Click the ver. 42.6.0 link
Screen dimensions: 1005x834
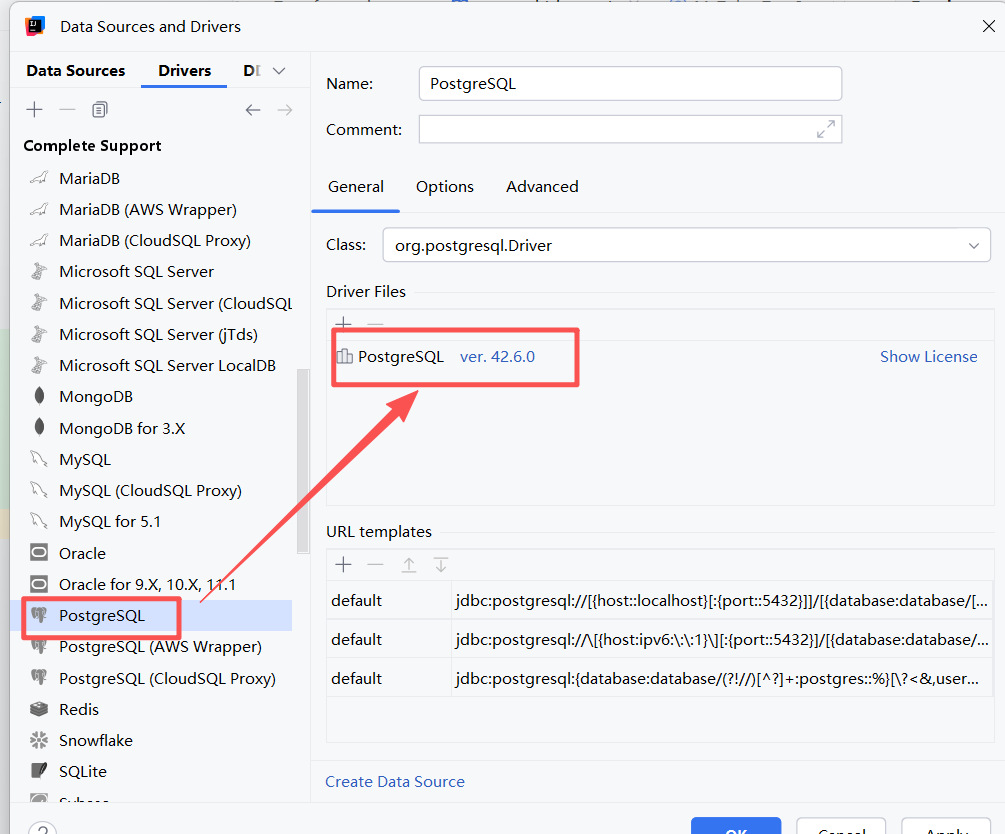click(497, 356)
